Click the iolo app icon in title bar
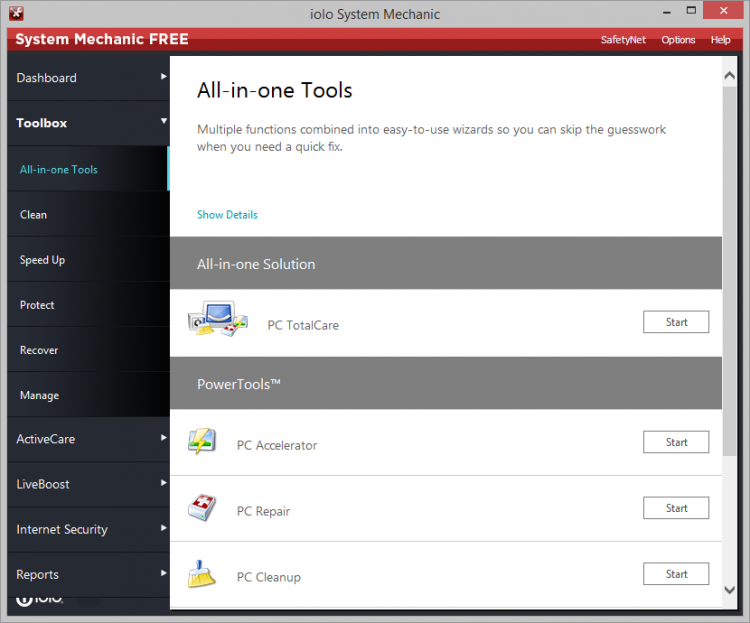Viewport: 750px width, 623px height. click(x=16, y=13)
